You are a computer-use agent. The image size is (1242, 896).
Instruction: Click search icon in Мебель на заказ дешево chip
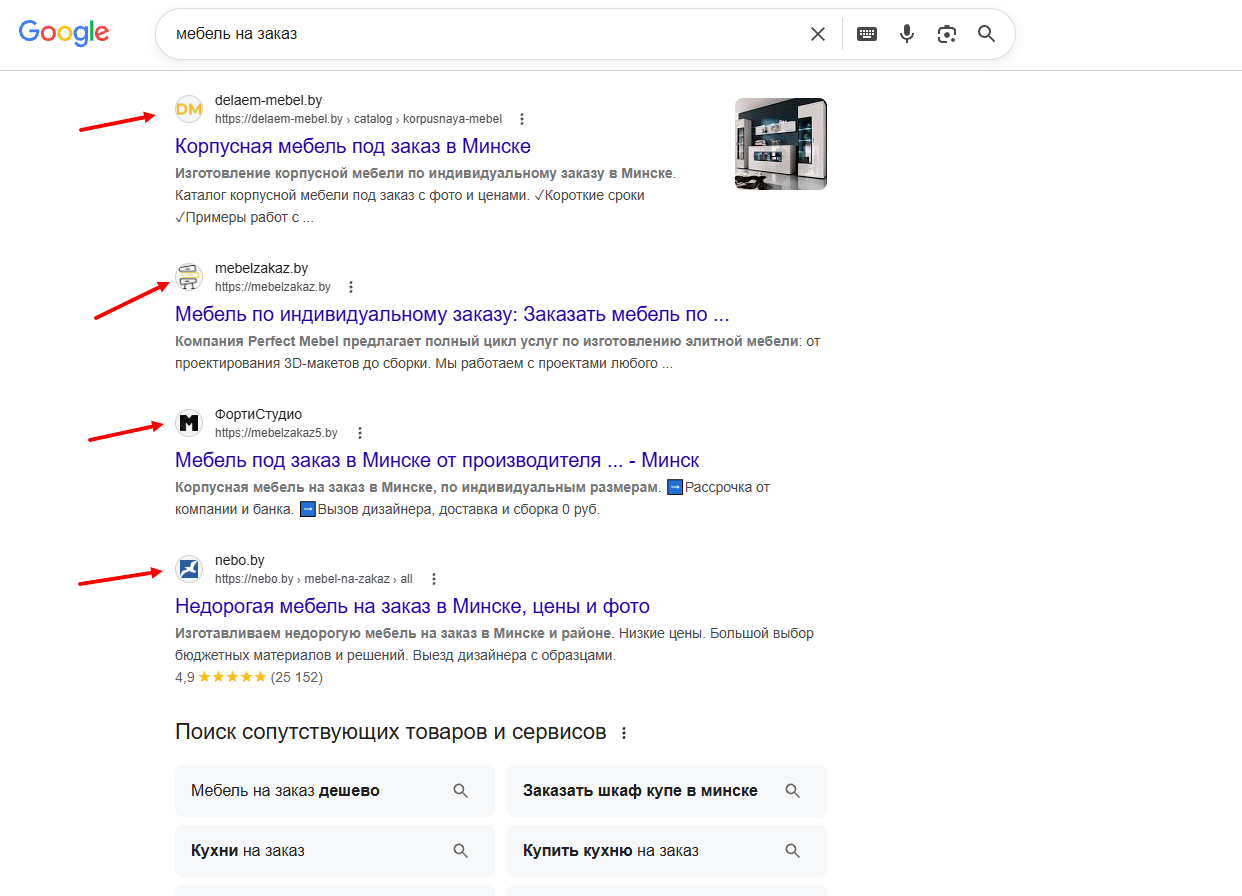coord(461,791)
